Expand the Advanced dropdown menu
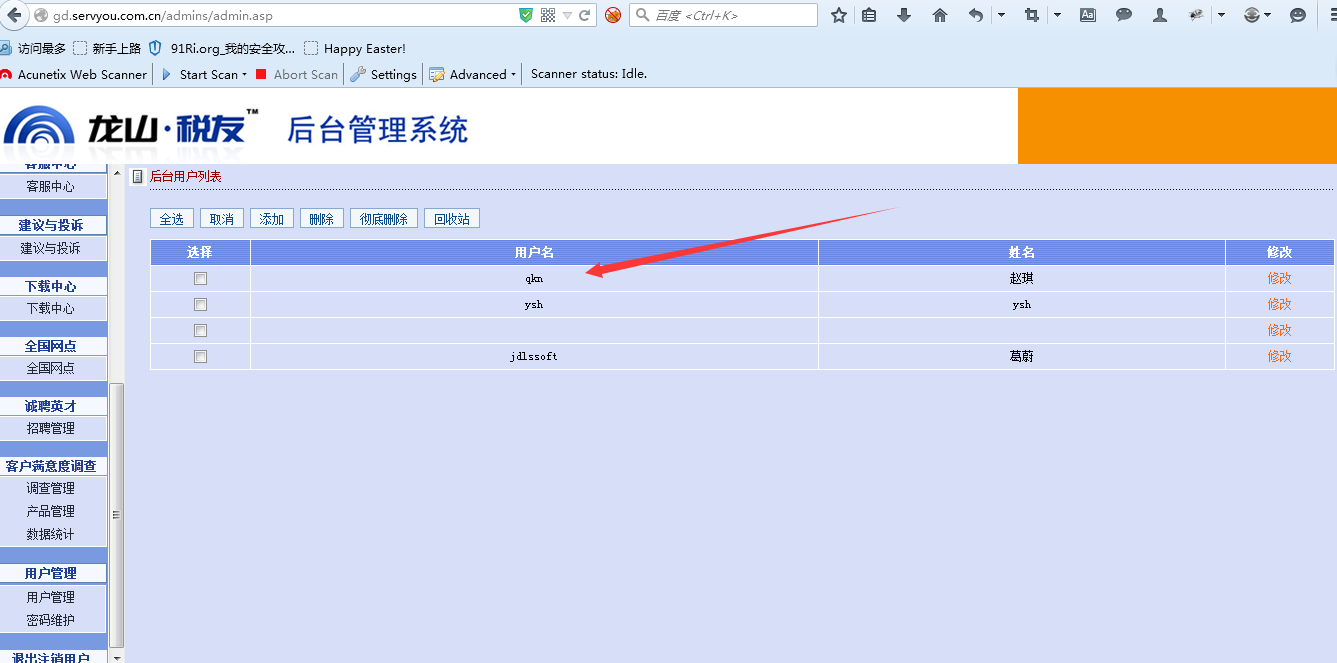 tap(513, 75)
